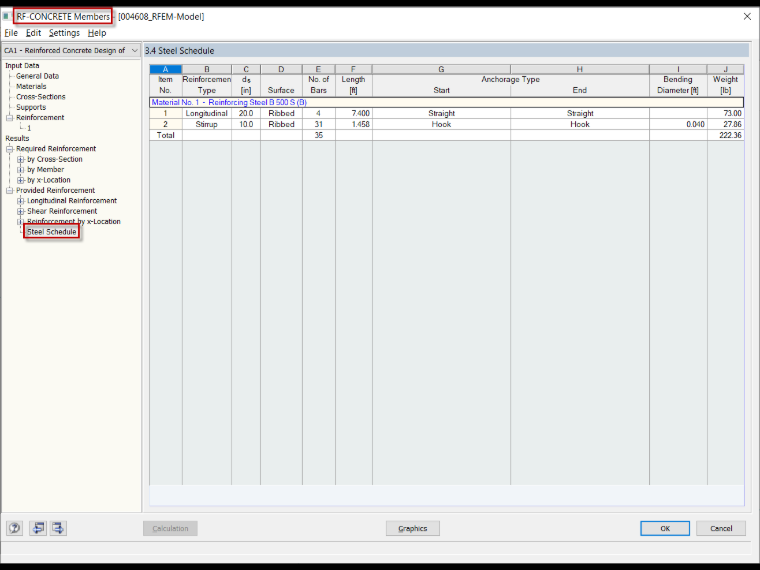760x570 pixels.
Task: Click the total weight cell 222.36
Action: coord(725,135)
